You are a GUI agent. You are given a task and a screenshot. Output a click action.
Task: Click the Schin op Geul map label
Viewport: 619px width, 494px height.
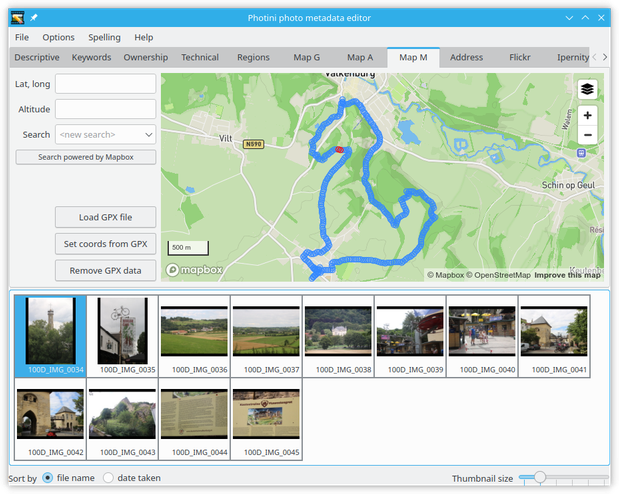pos(568,185)
